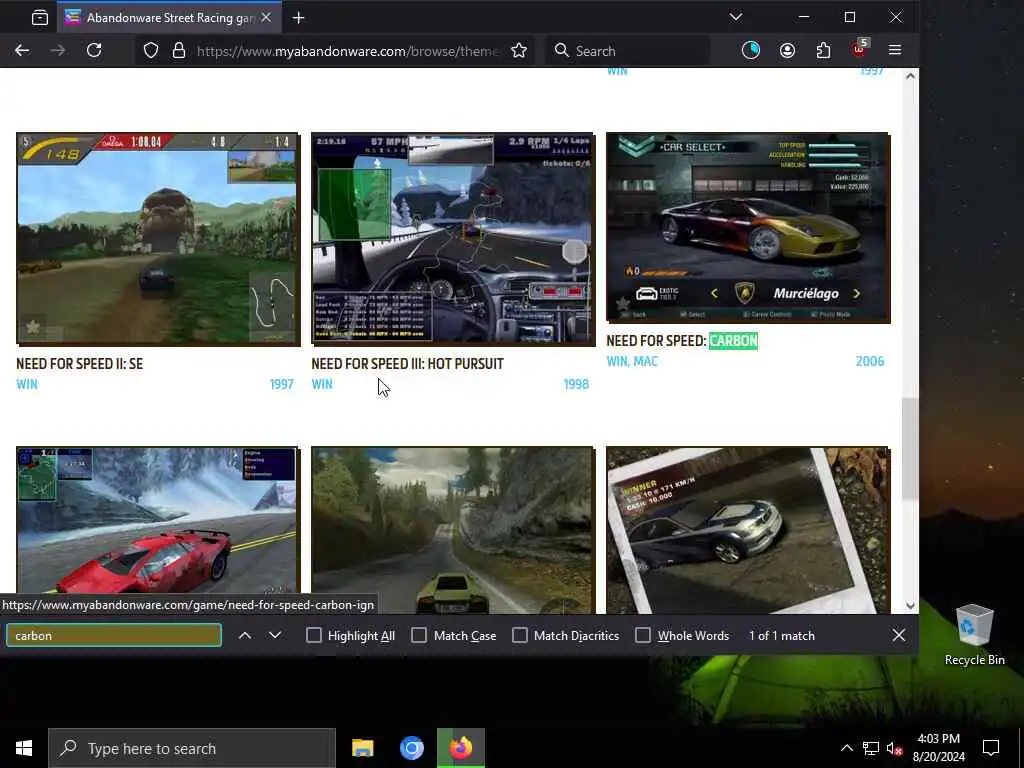
Task: Go forward to the next page
Action: pos(57,51)
